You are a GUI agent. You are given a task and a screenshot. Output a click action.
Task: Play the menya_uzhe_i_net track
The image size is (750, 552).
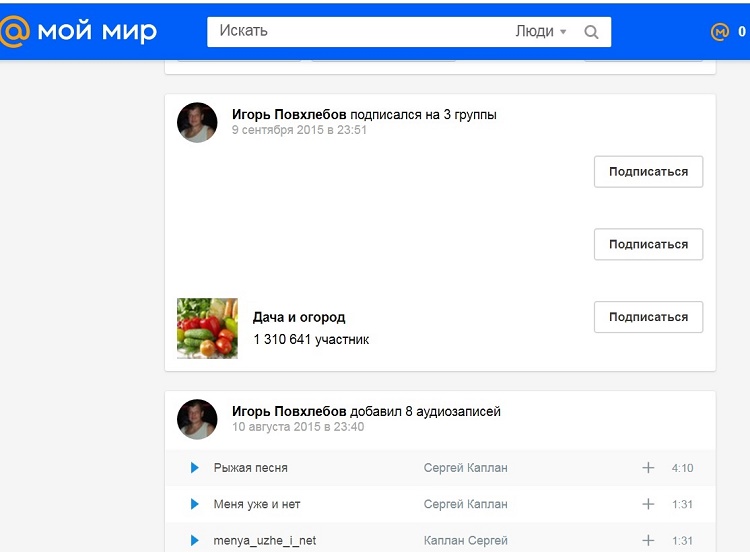pyautogui.click(x=195, y=541)
